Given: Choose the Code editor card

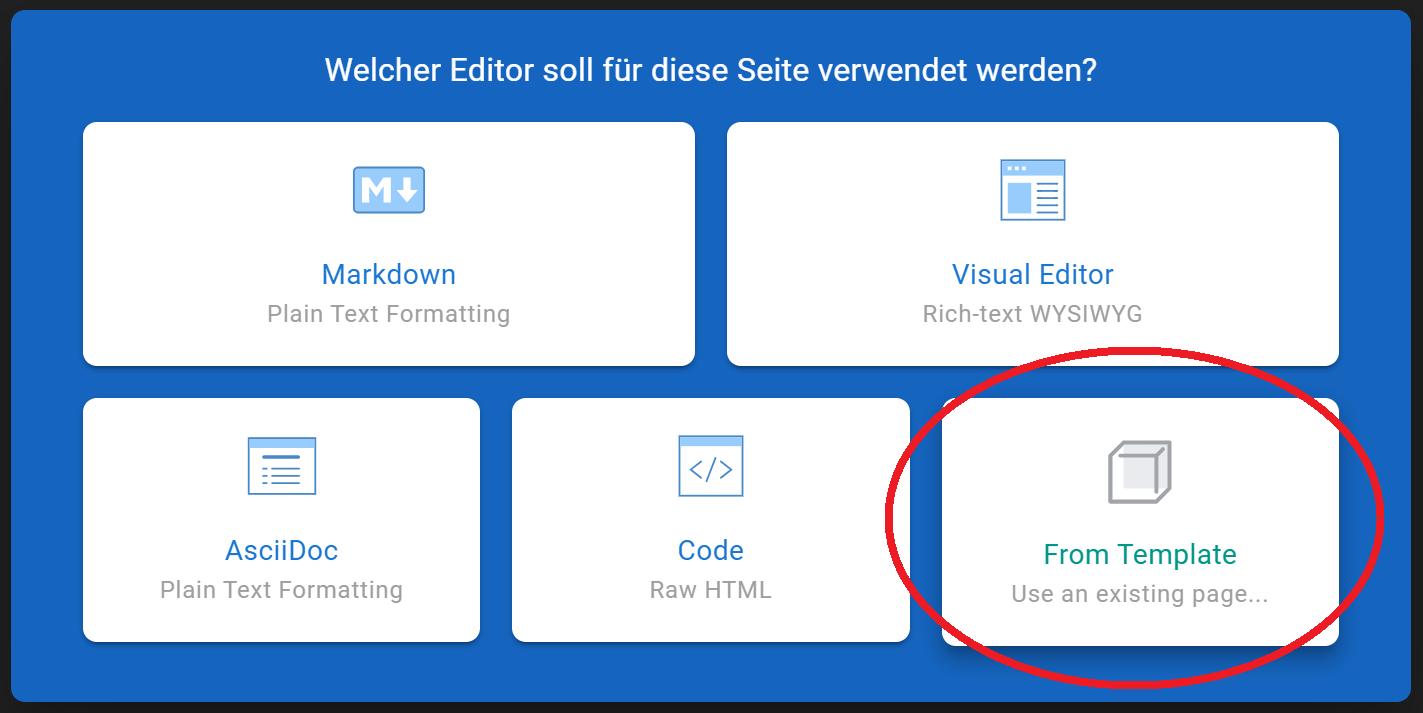Looking at the screenshot, I should click(x=710, y=518).
